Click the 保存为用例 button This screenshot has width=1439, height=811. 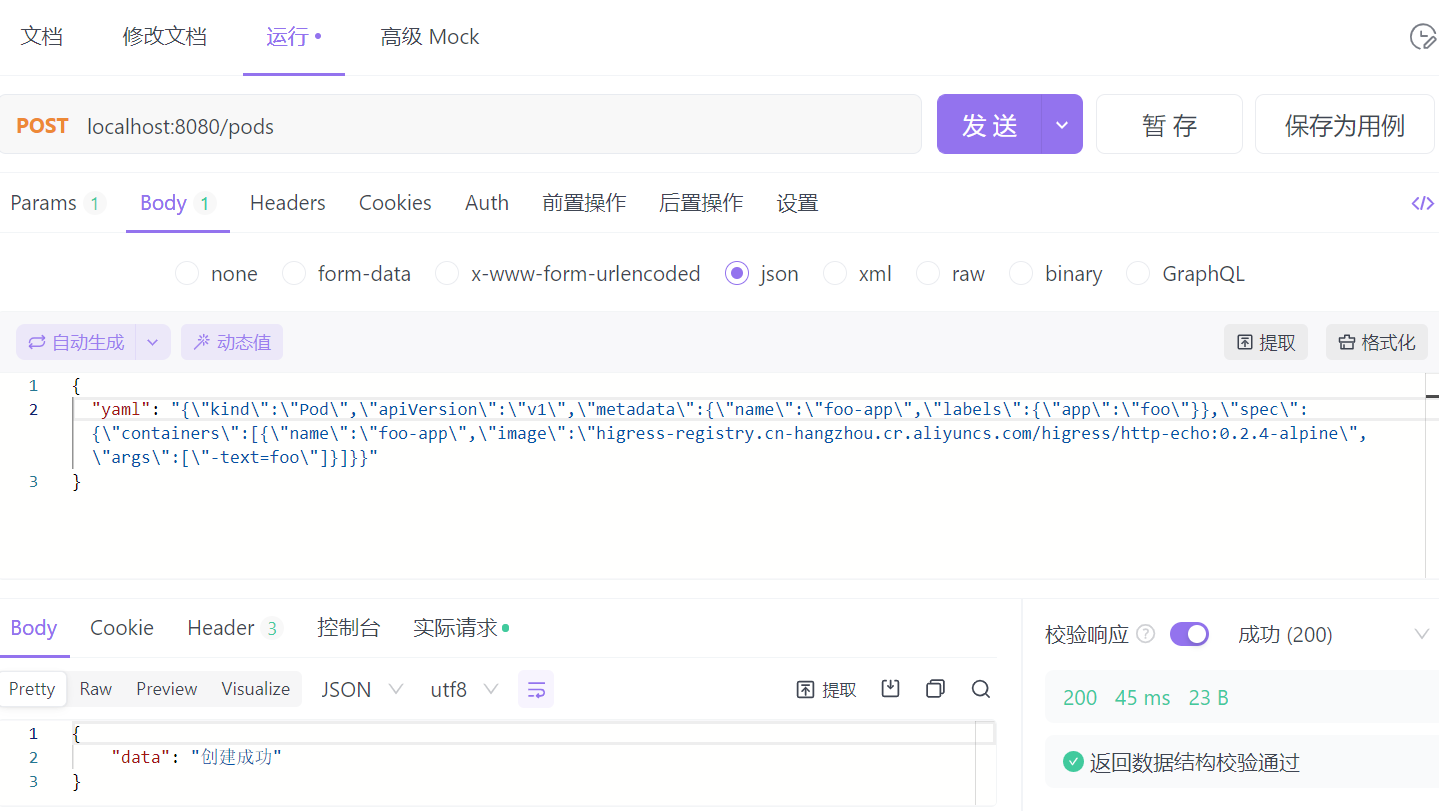(1345, 124)
